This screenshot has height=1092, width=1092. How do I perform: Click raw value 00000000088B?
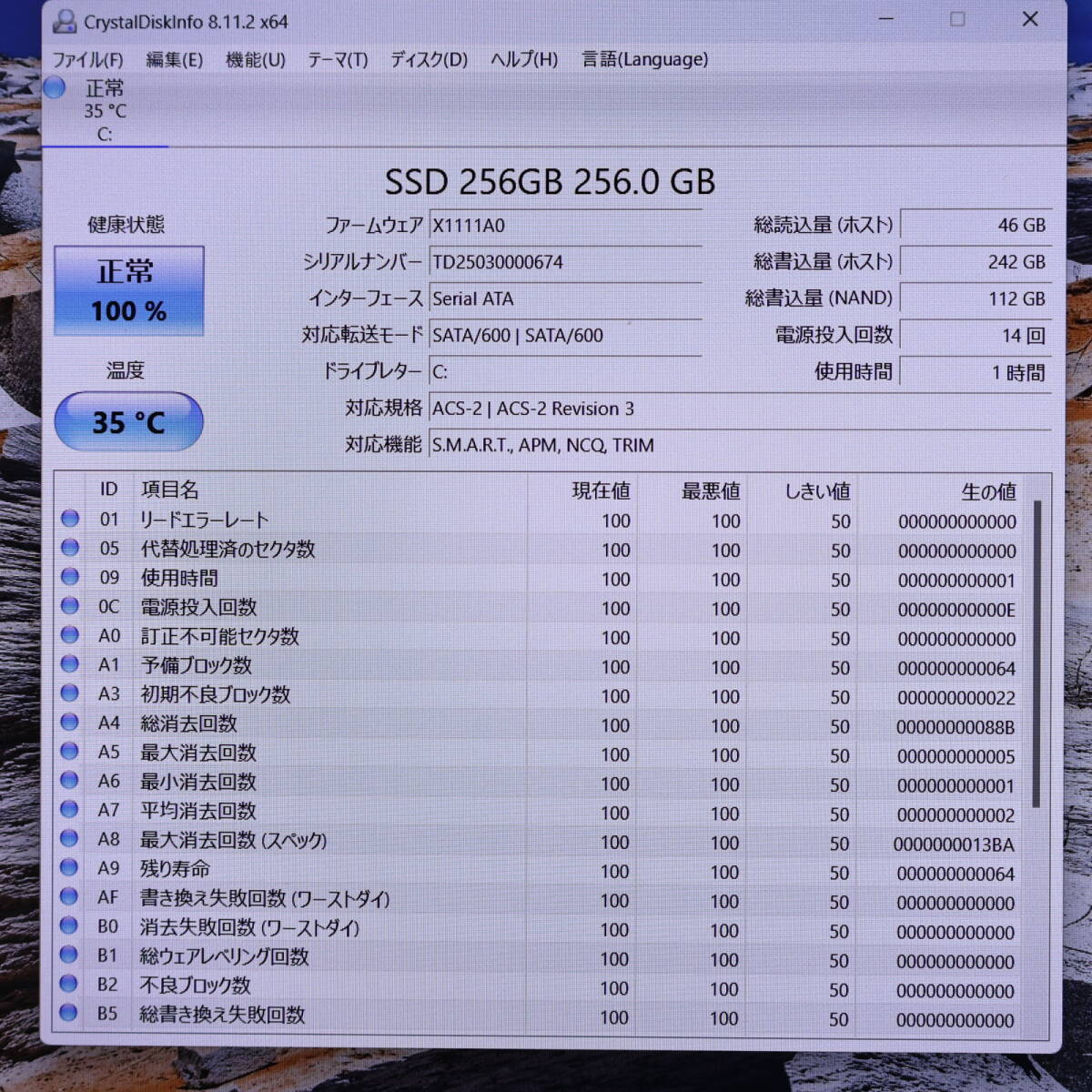pyautogui.click(x=955, y=727)
